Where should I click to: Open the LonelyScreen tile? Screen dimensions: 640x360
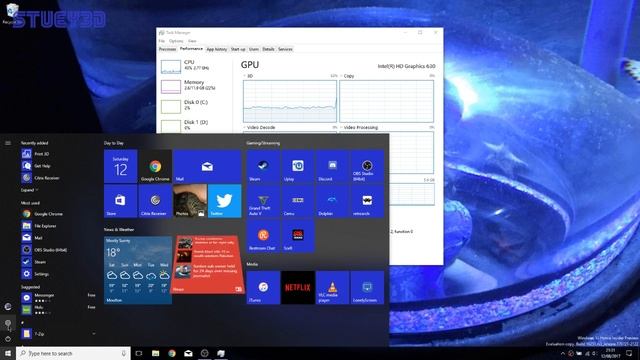pyautogui.click(x=367, y=287)
